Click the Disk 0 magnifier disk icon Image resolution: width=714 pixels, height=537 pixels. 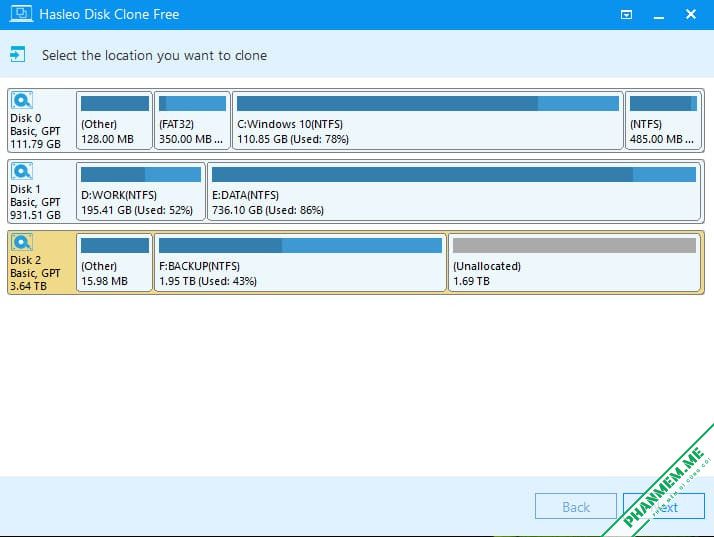21,100
